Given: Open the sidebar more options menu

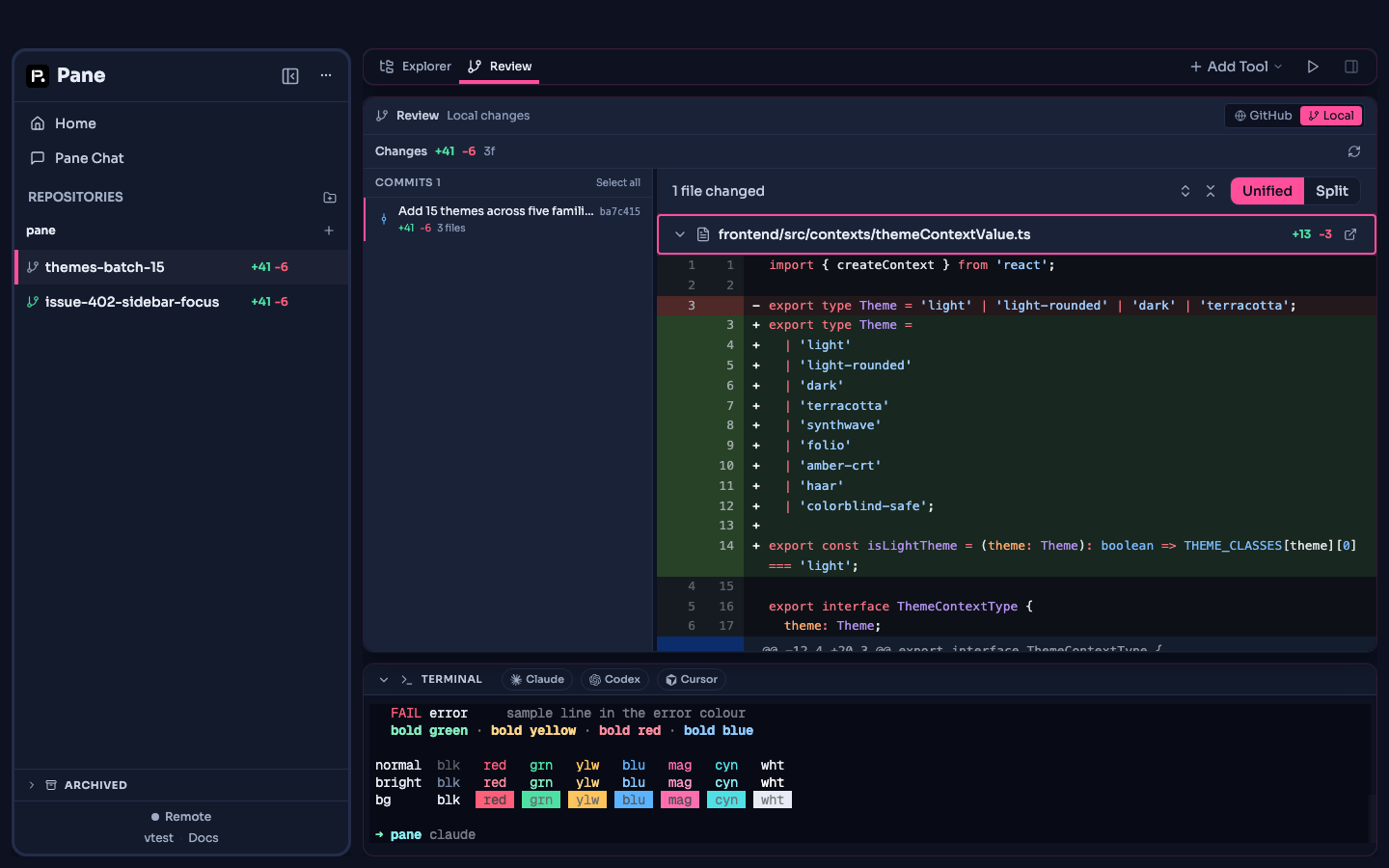Looking at the screenshot, I should point(326,75).
